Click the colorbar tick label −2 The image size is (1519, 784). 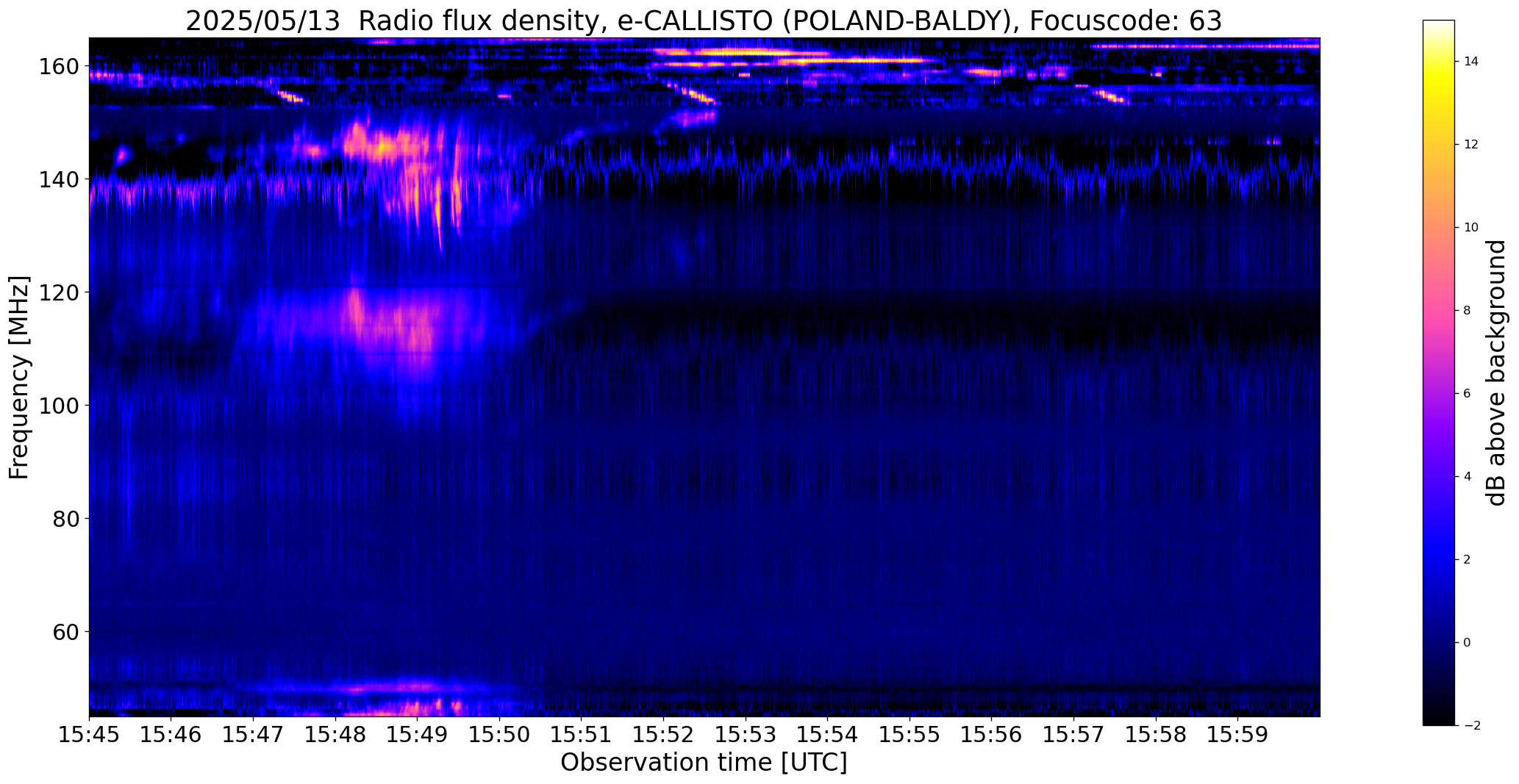(1471, 725)
